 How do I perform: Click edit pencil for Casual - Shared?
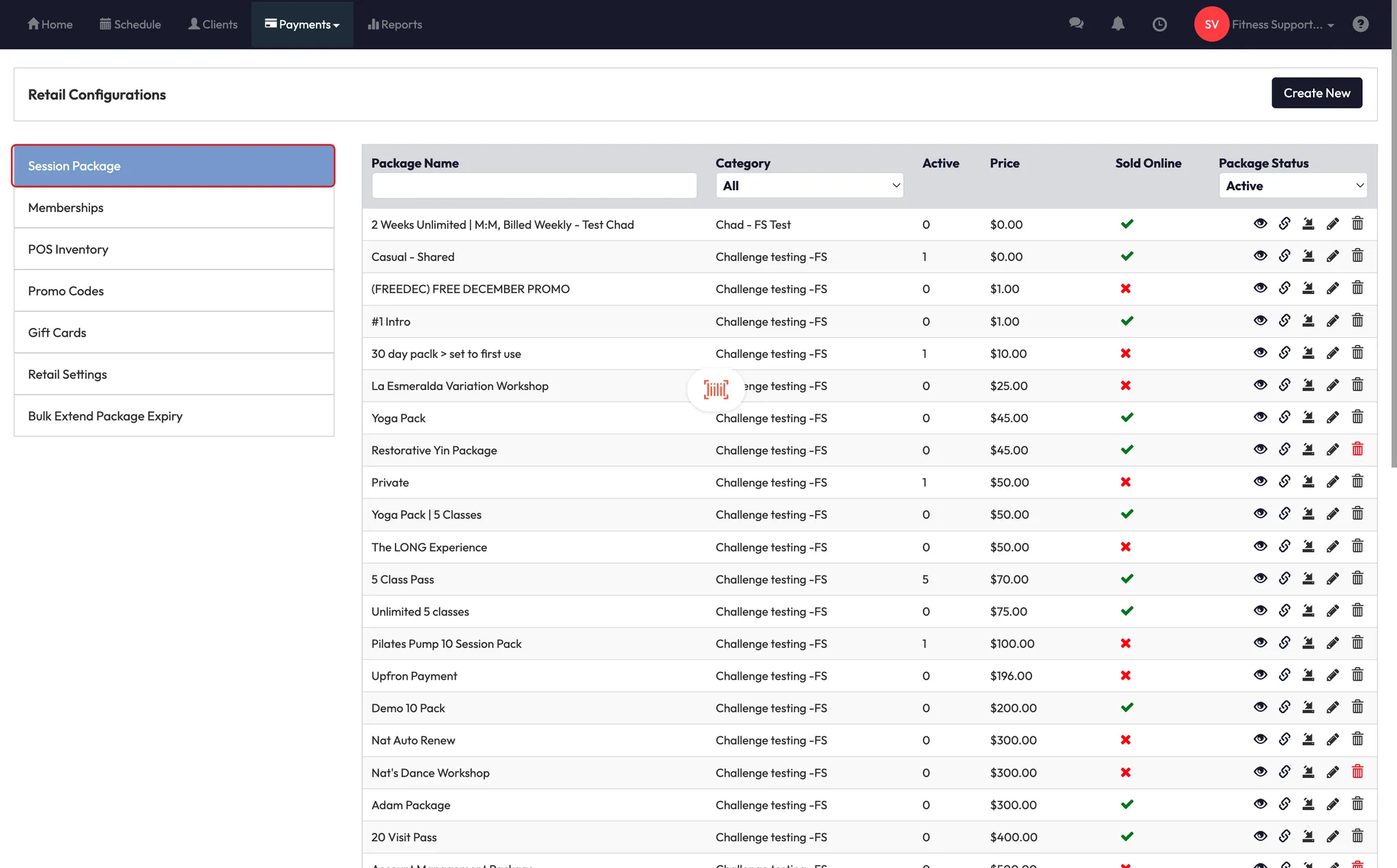tap(1332, 256)
